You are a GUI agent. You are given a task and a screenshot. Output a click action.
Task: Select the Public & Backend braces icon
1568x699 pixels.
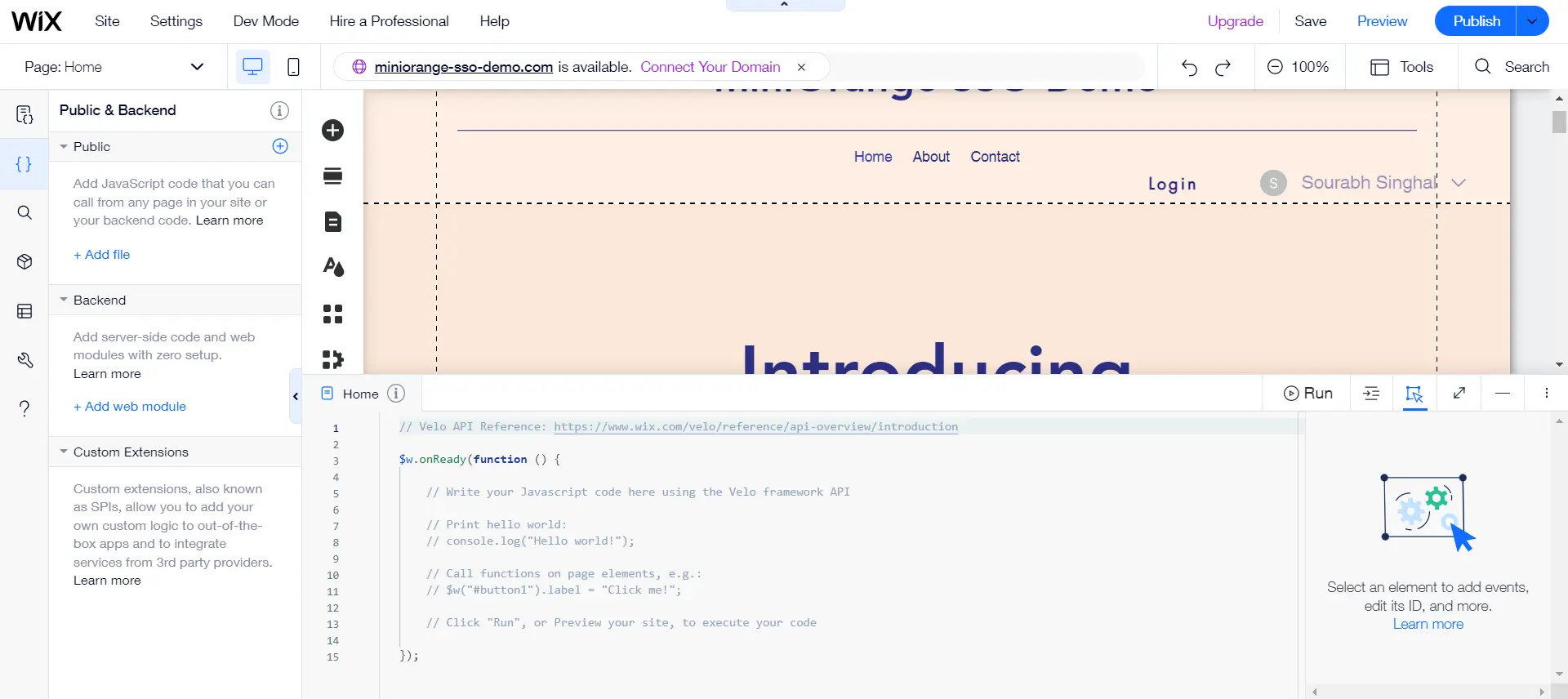pos(24,164)
